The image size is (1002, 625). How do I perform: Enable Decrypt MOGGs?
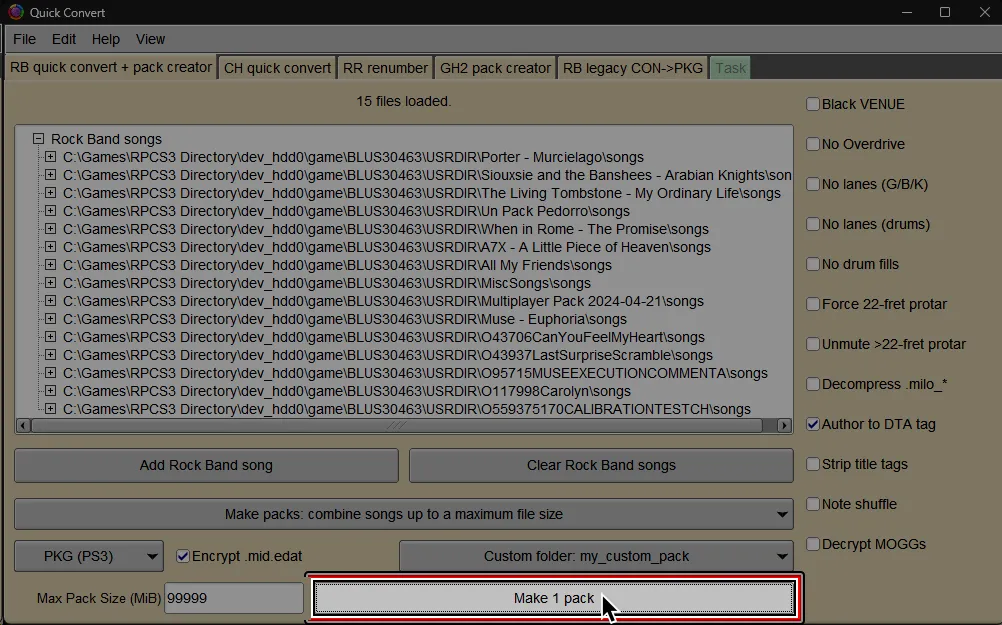pos(813,544)
